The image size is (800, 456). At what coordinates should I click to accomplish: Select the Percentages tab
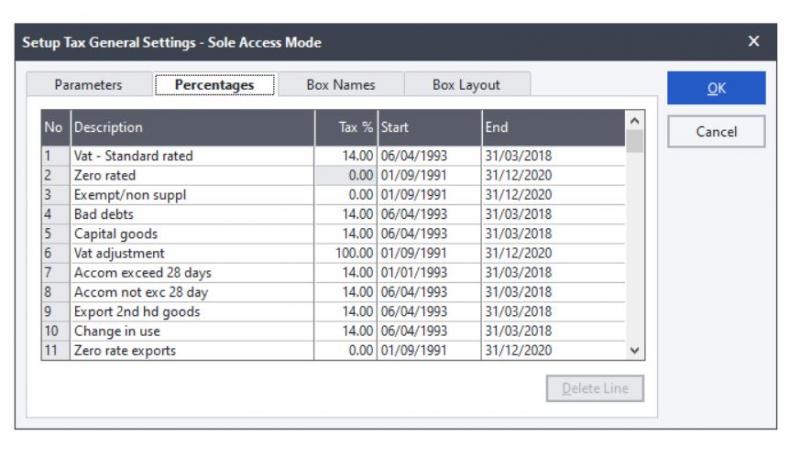point(214,85)
